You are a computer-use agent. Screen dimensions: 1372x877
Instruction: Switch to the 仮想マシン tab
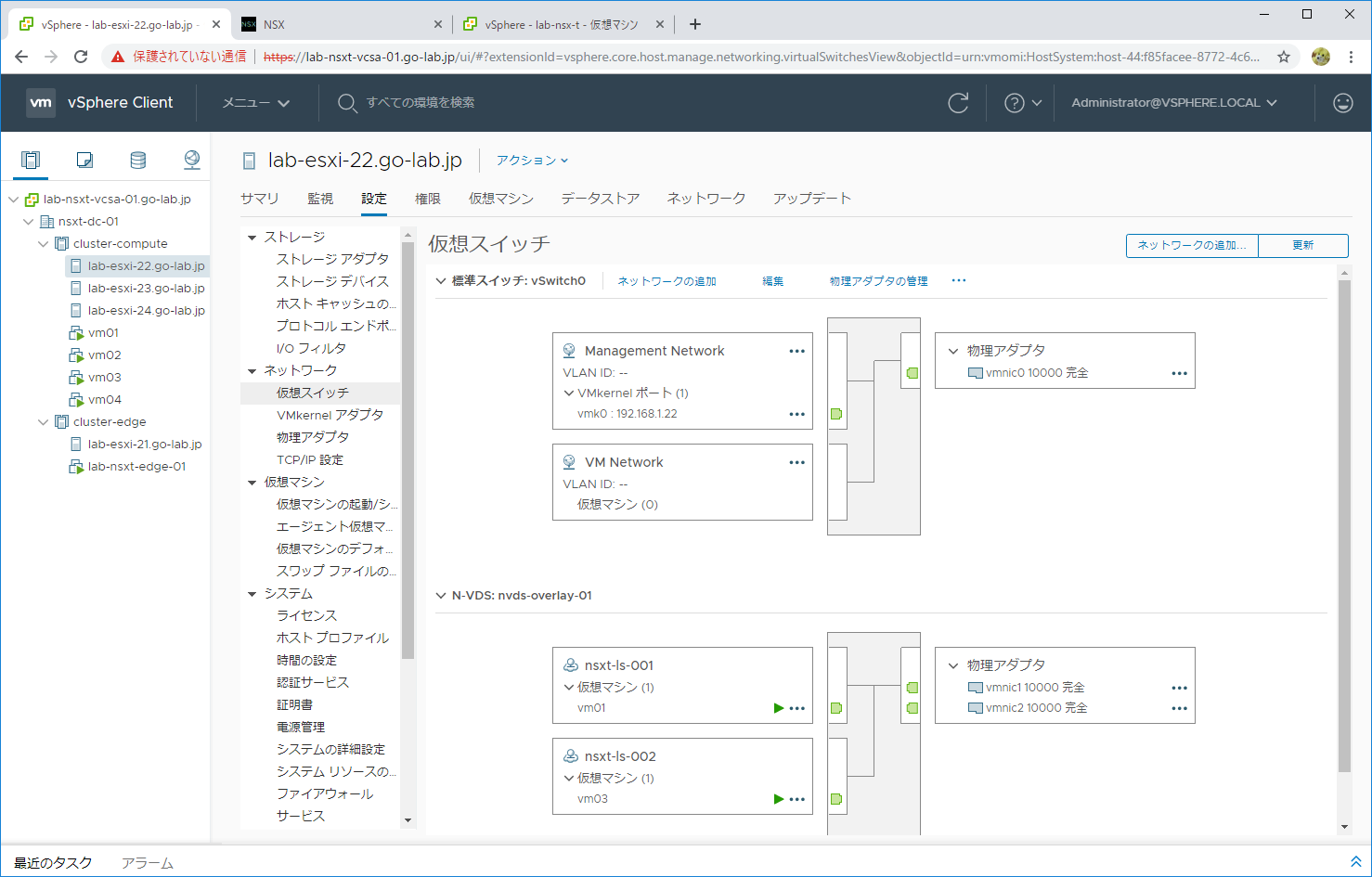point(501,199)
